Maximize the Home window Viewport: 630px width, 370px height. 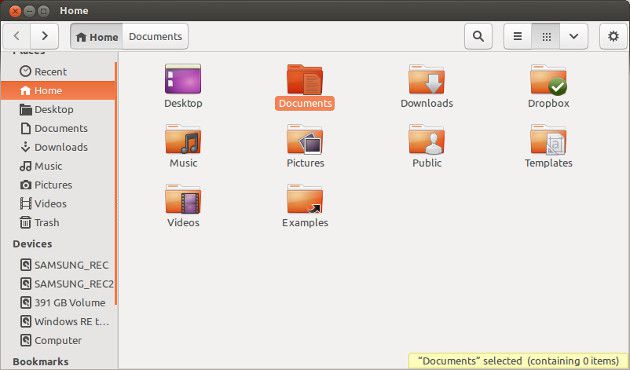click(x=43, y=11)
